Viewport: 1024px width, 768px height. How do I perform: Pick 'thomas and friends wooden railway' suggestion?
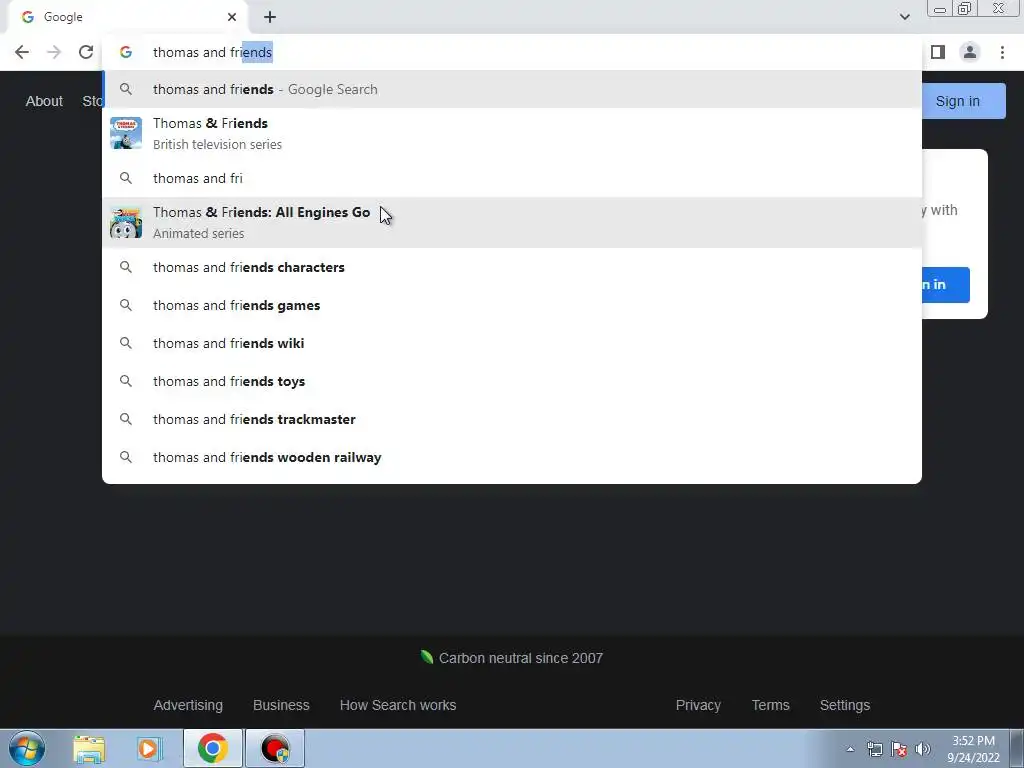[512, 457]
